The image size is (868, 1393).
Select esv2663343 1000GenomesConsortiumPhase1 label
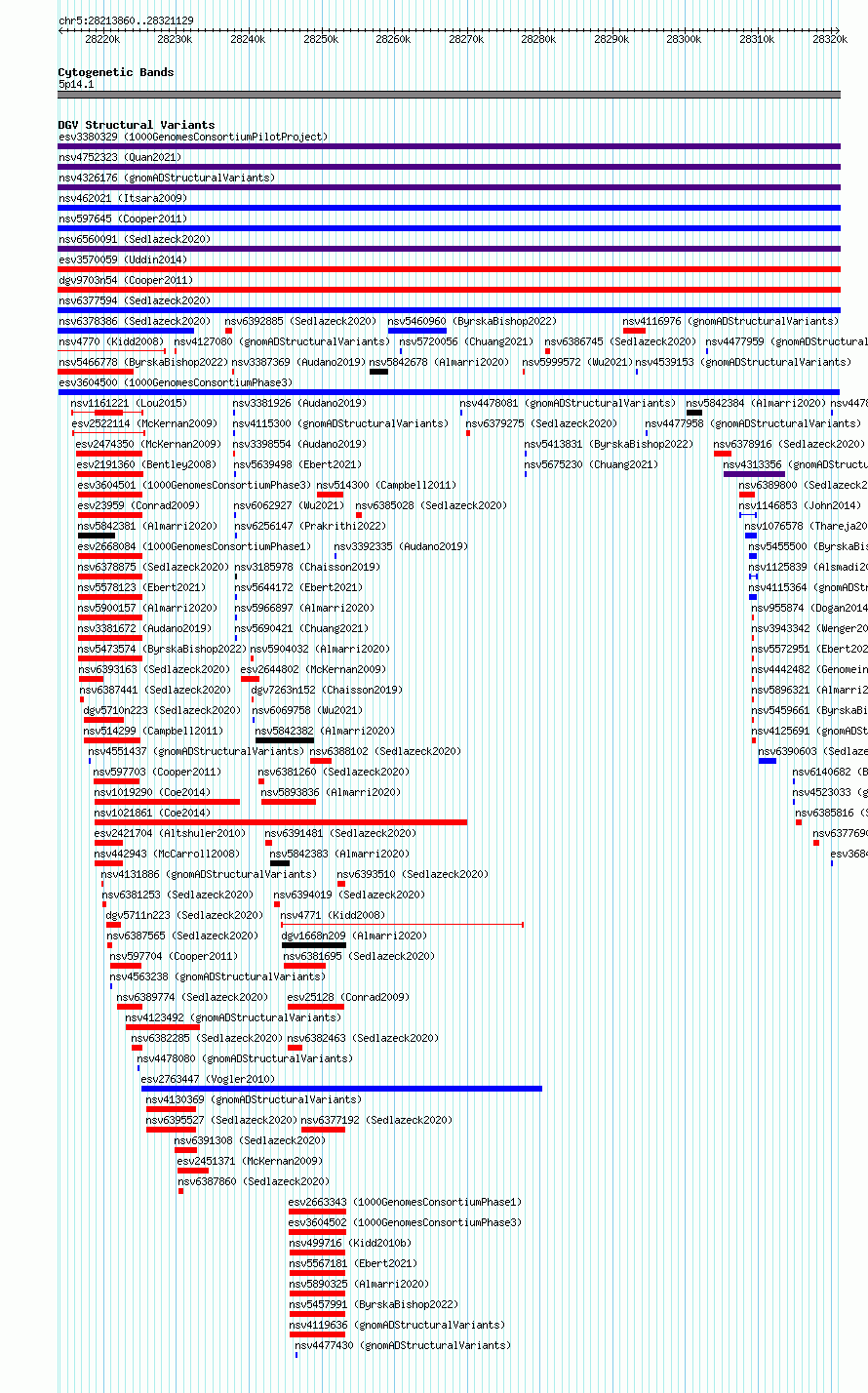pos(406,1202)
